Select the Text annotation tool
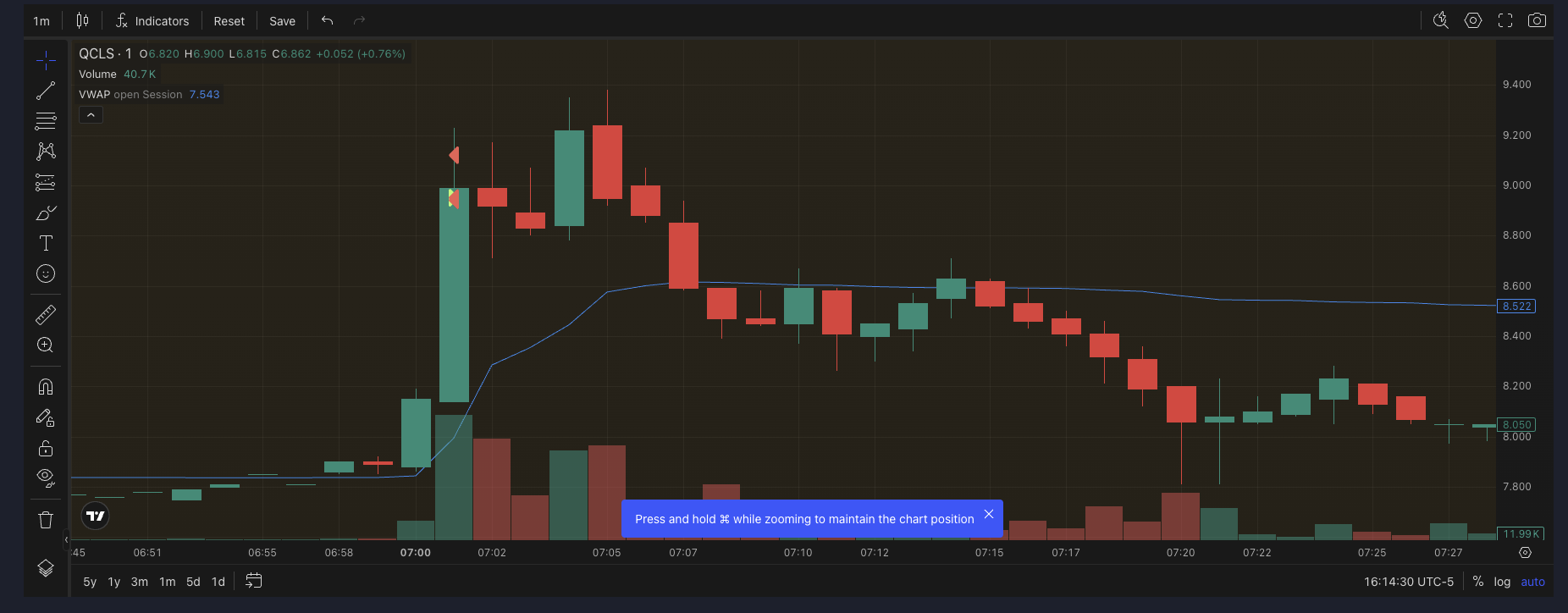 click(x=46, y=244)
